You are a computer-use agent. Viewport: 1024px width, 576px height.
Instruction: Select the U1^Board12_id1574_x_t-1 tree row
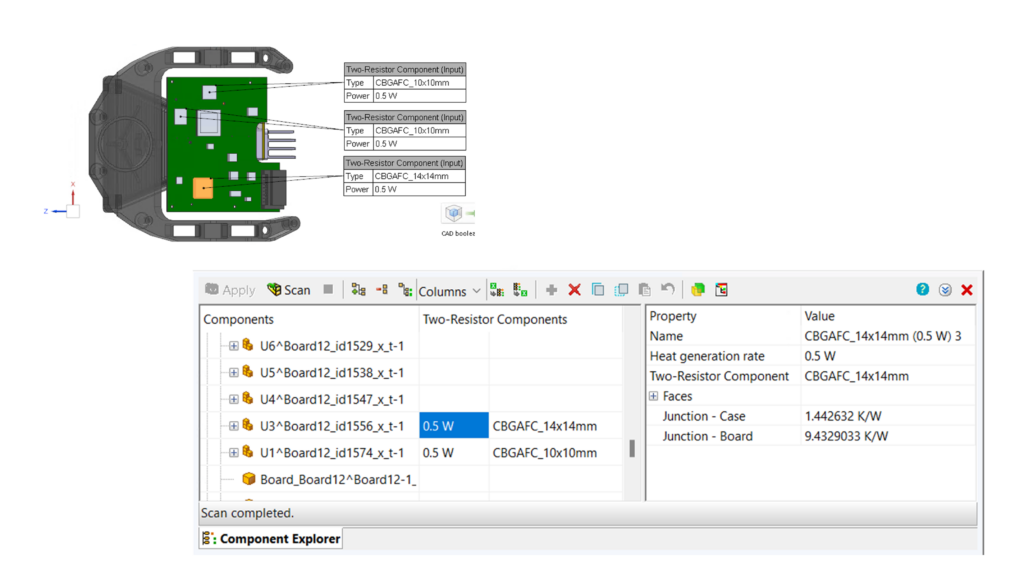pyautogui.click(x=332, y=453)
